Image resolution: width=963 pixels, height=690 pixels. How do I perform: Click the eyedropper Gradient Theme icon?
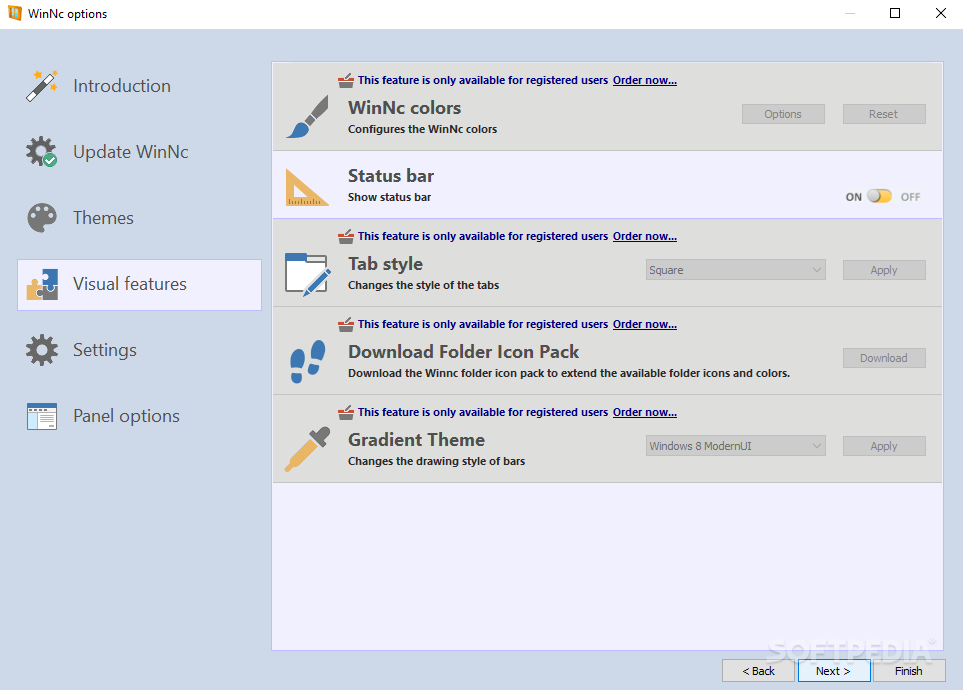[307, 449]
